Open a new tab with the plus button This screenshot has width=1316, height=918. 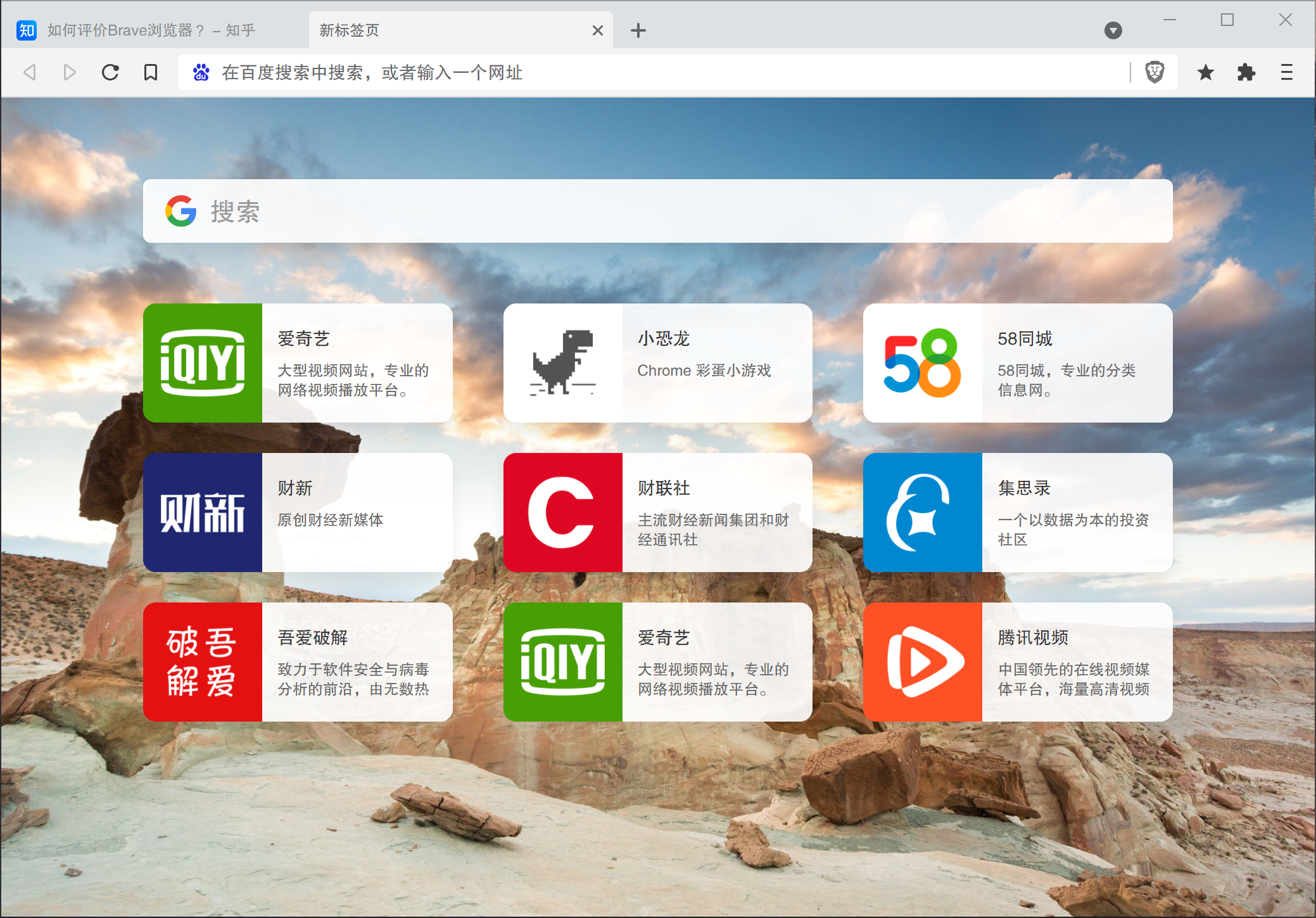[x=638, y=30]
